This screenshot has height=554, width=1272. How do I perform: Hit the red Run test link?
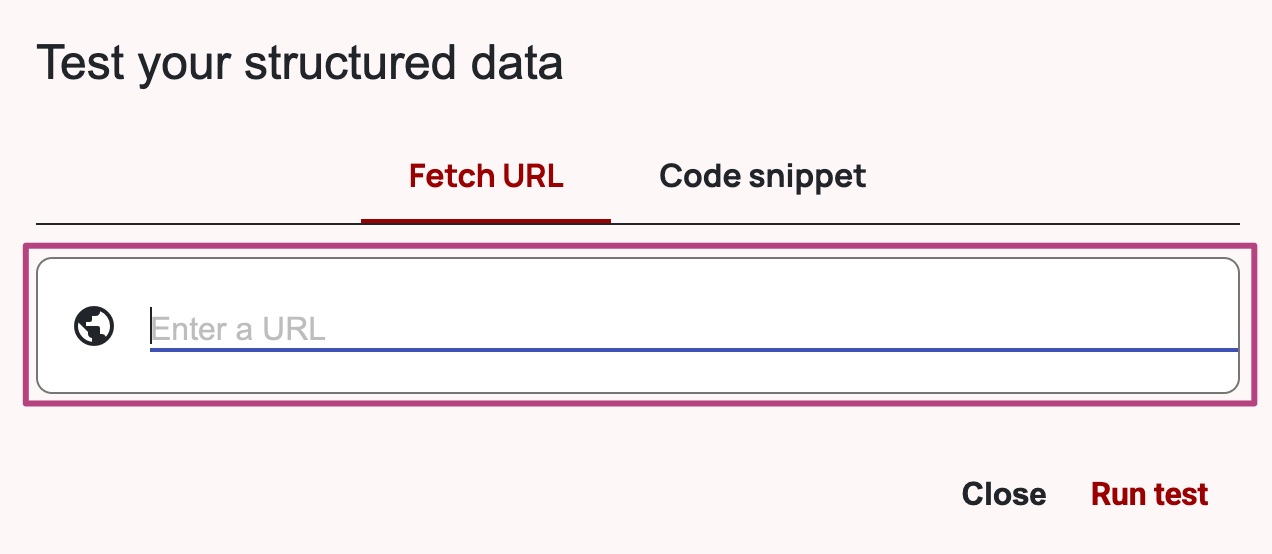(x=1149, y=494)
